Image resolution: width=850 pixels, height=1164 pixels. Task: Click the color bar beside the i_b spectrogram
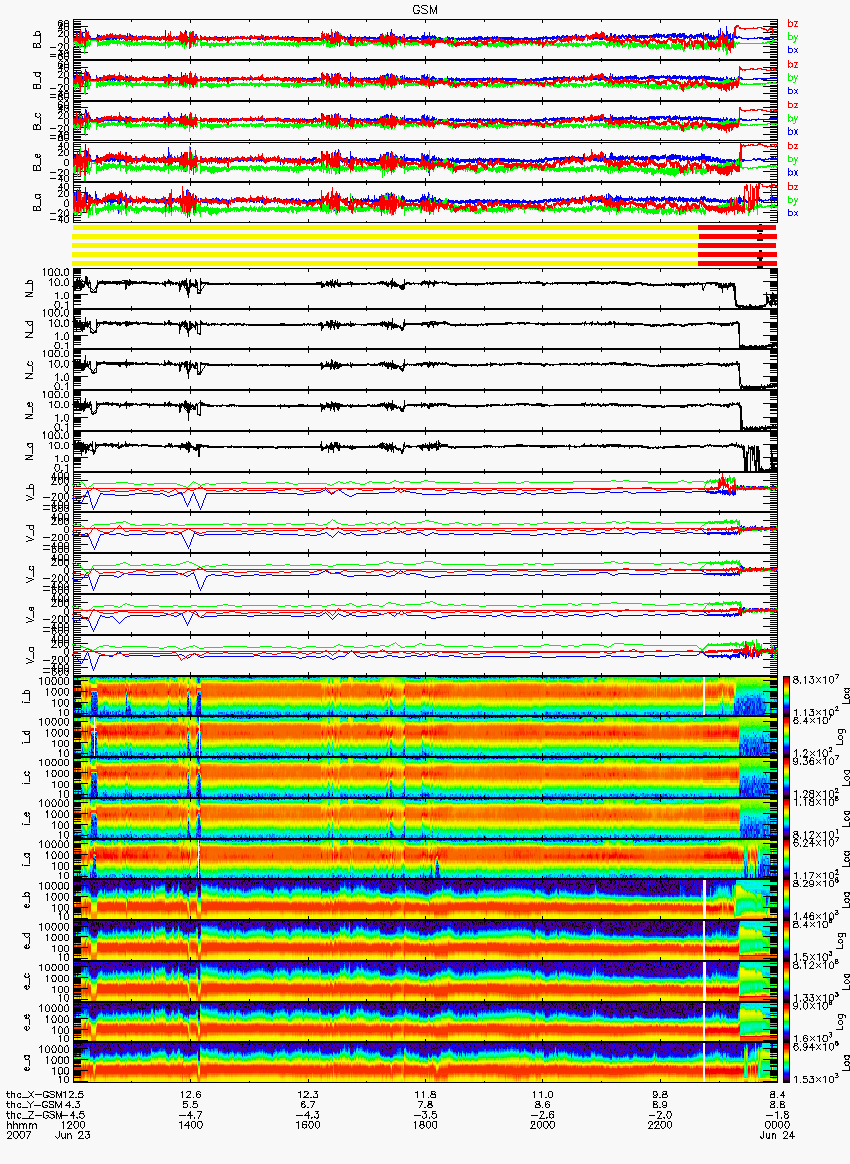coord(788,696)
